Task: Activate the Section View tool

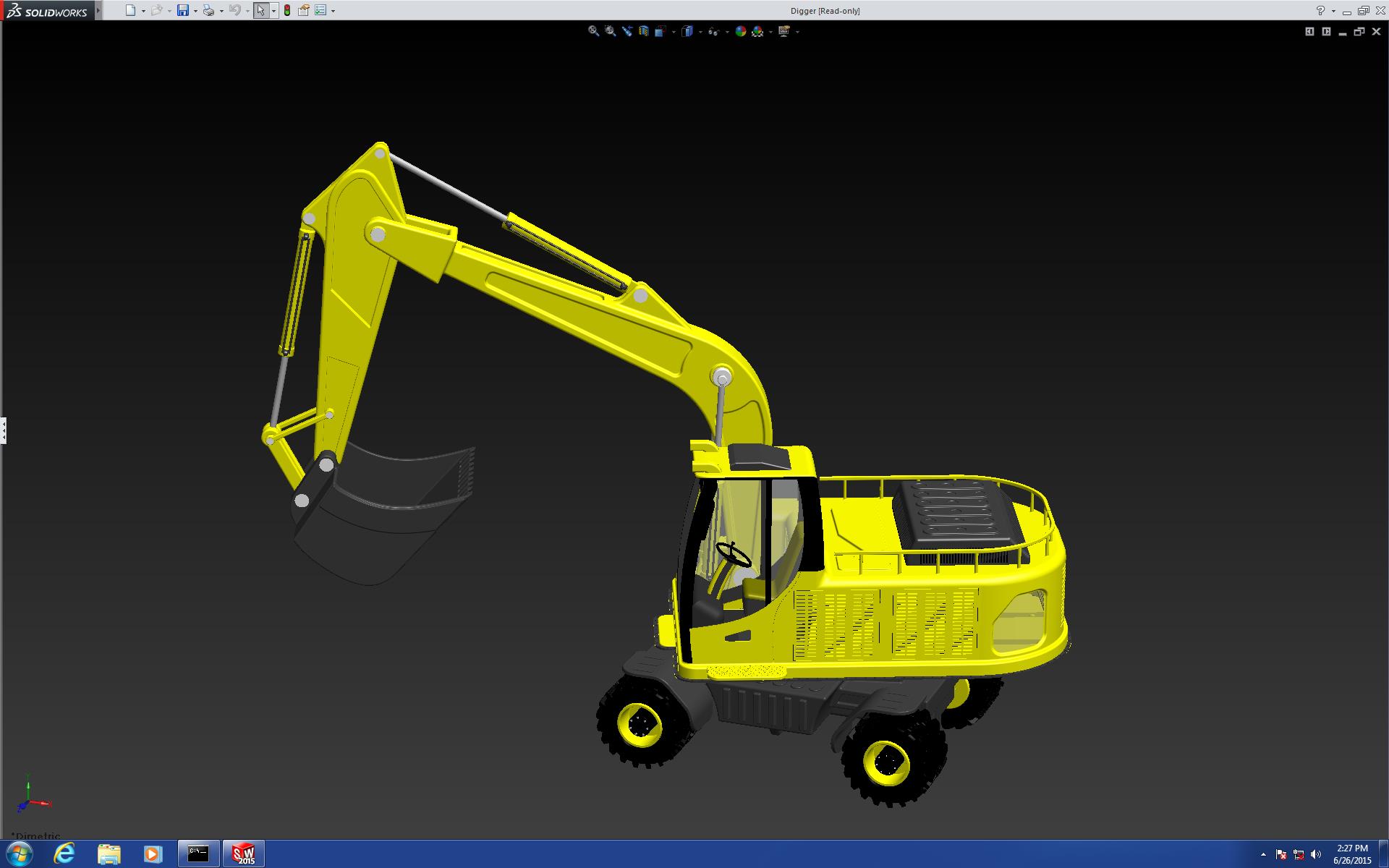Action: 643,31
